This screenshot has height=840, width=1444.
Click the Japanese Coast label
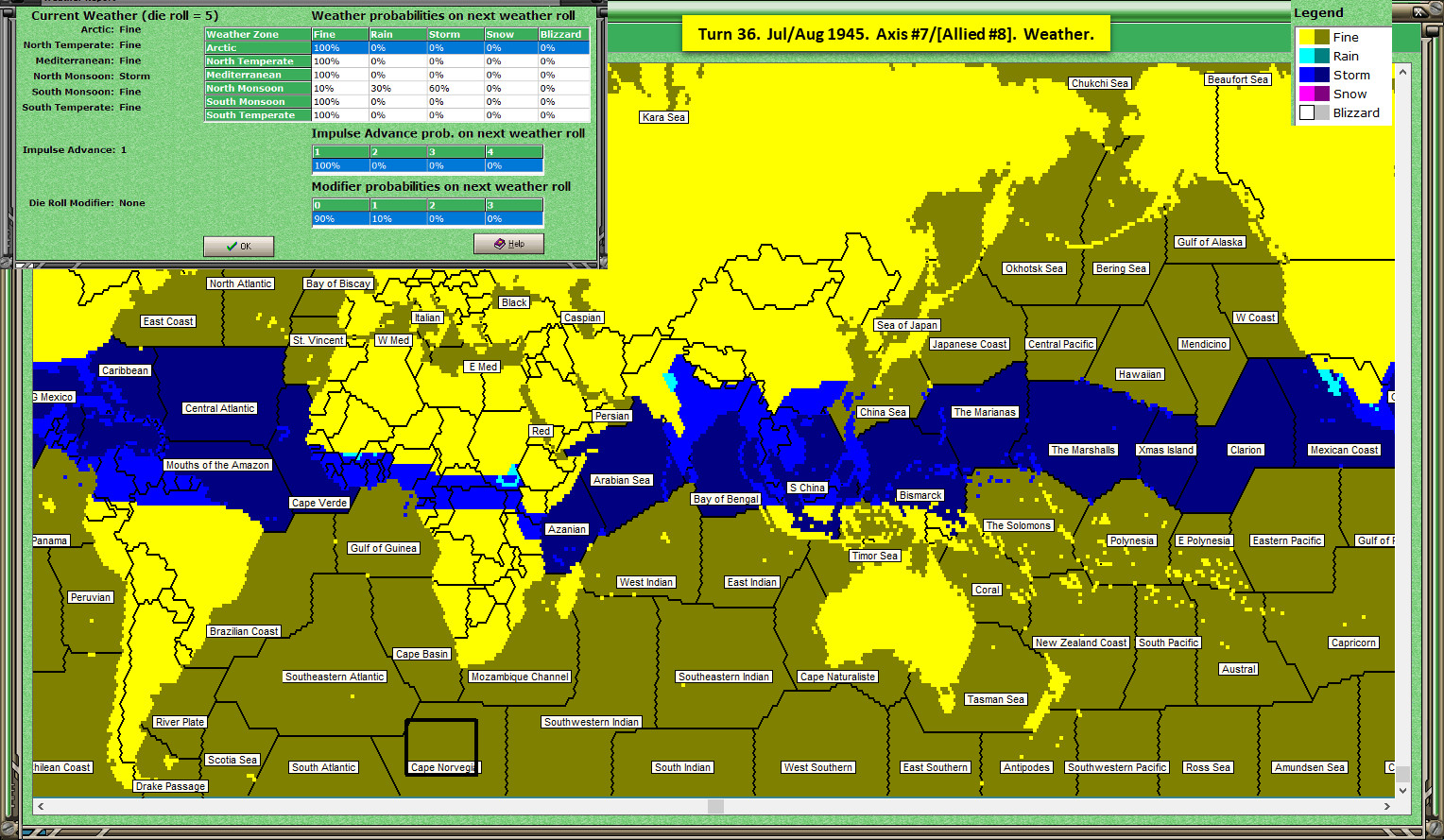click(x=970, y=344)
